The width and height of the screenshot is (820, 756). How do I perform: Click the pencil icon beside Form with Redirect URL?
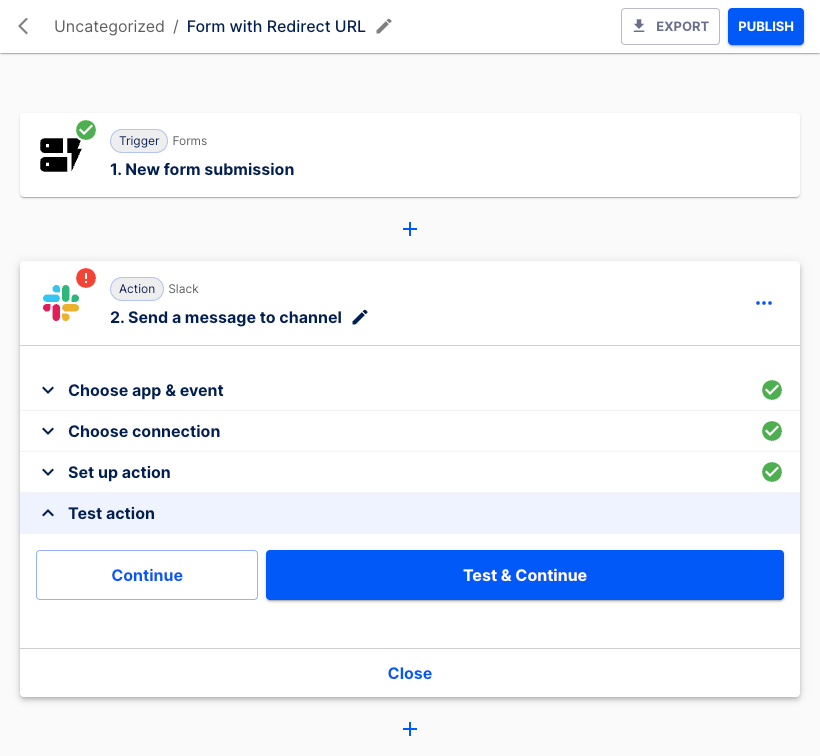coord(383,26)
